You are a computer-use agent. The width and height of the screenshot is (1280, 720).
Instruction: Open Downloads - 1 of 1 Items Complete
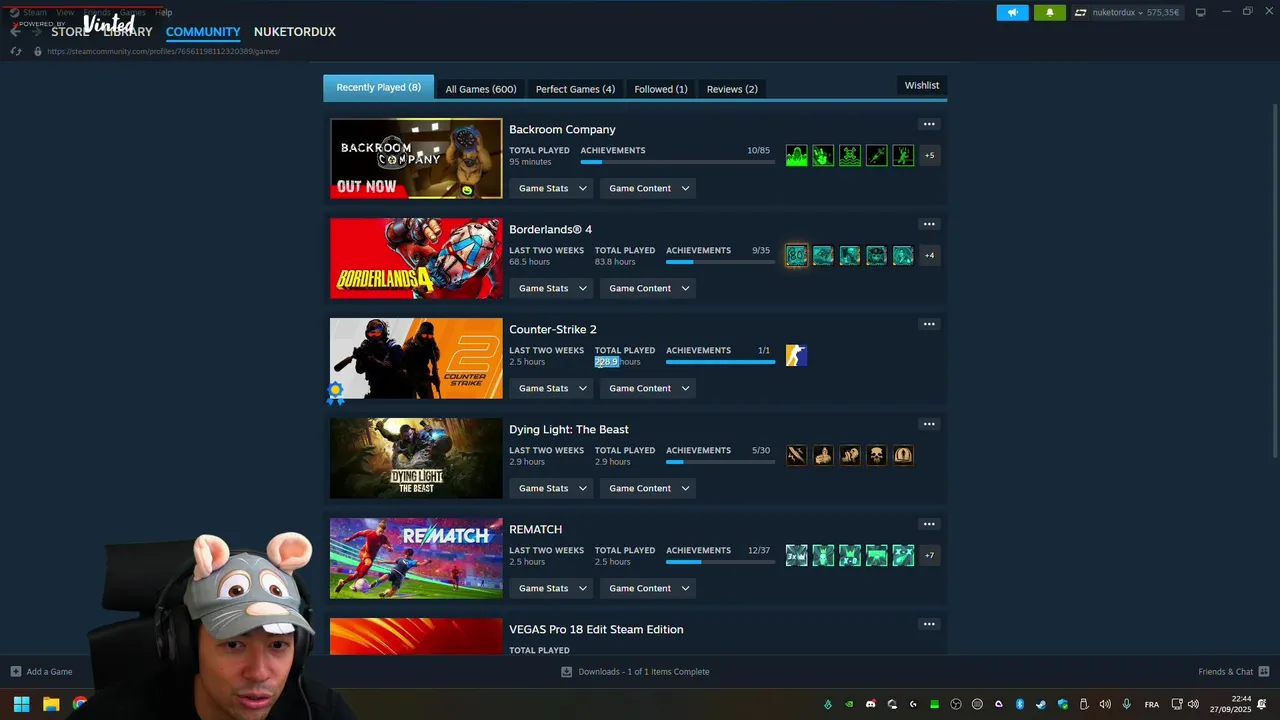click(635, 672)
